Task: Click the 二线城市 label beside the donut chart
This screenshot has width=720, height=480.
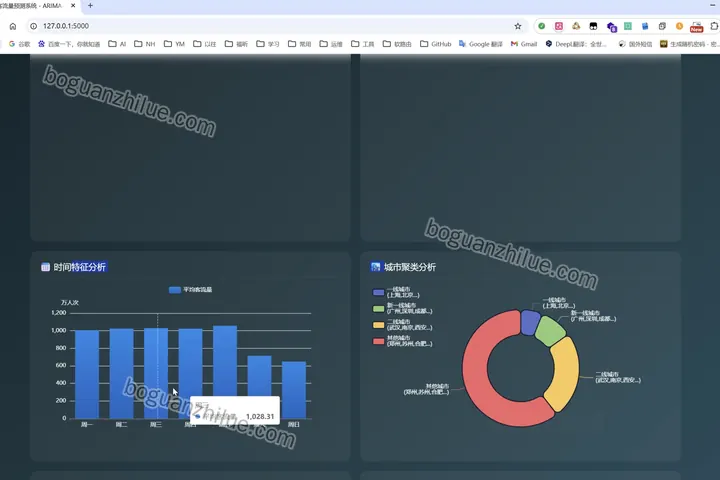Action: [x=618, y=377]
